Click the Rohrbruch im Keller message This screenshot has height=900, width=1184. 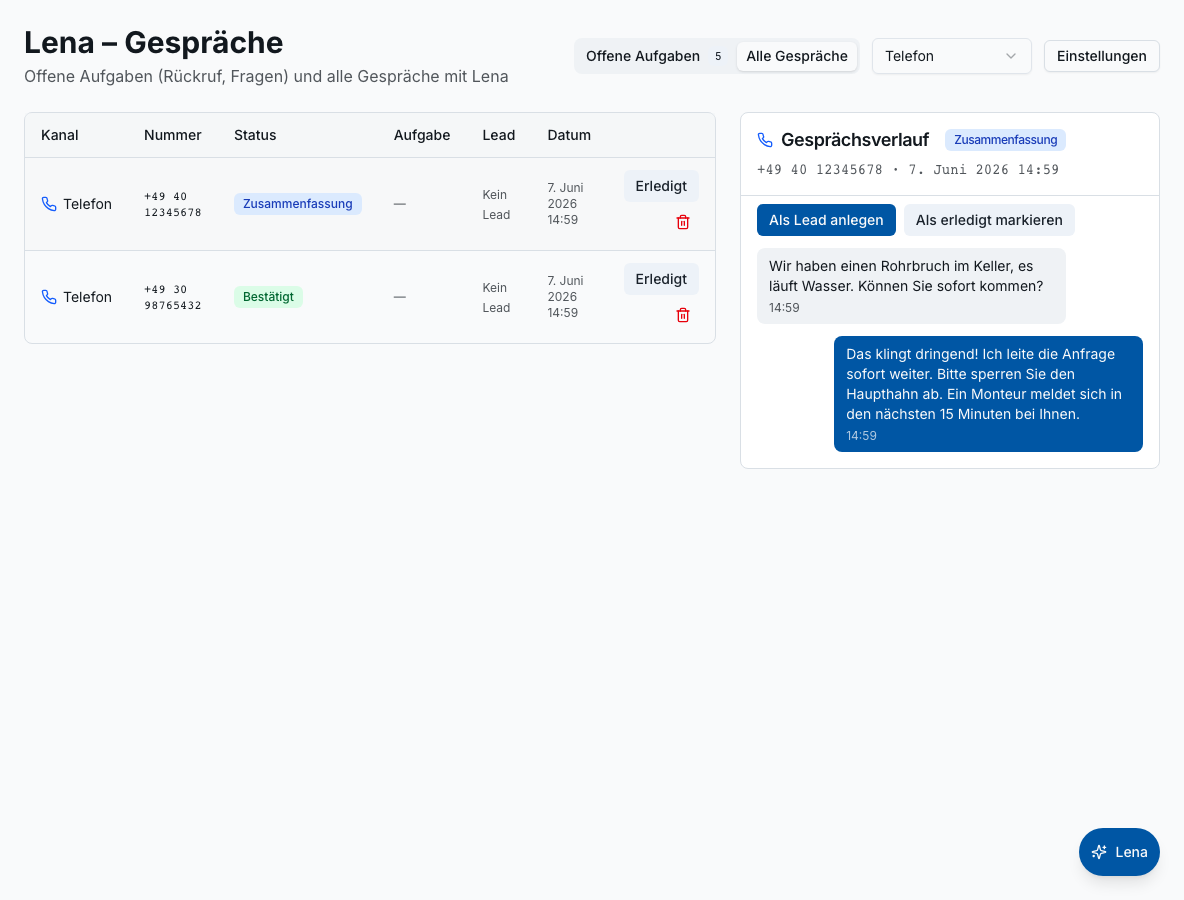point(911,286)
